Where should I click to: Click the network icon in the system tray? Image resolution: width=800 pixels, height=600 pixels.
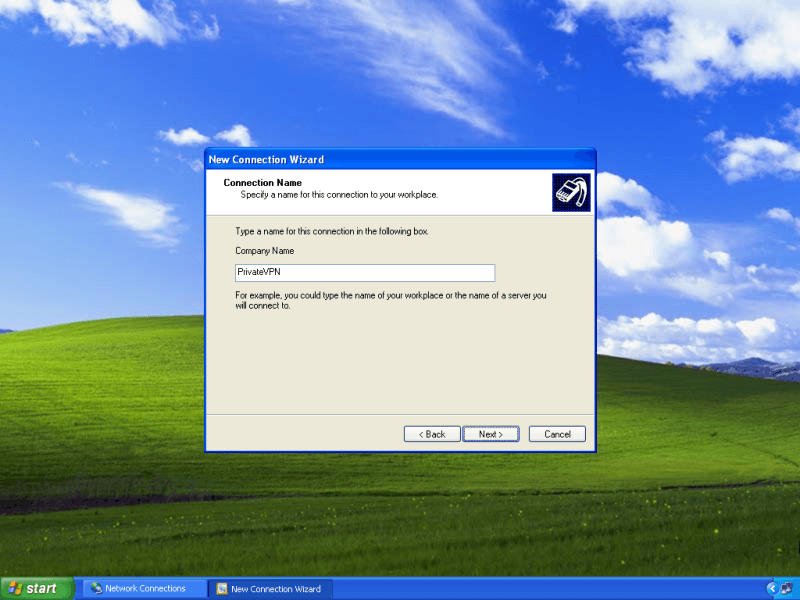pyautogui.click(x=786, y=589)
